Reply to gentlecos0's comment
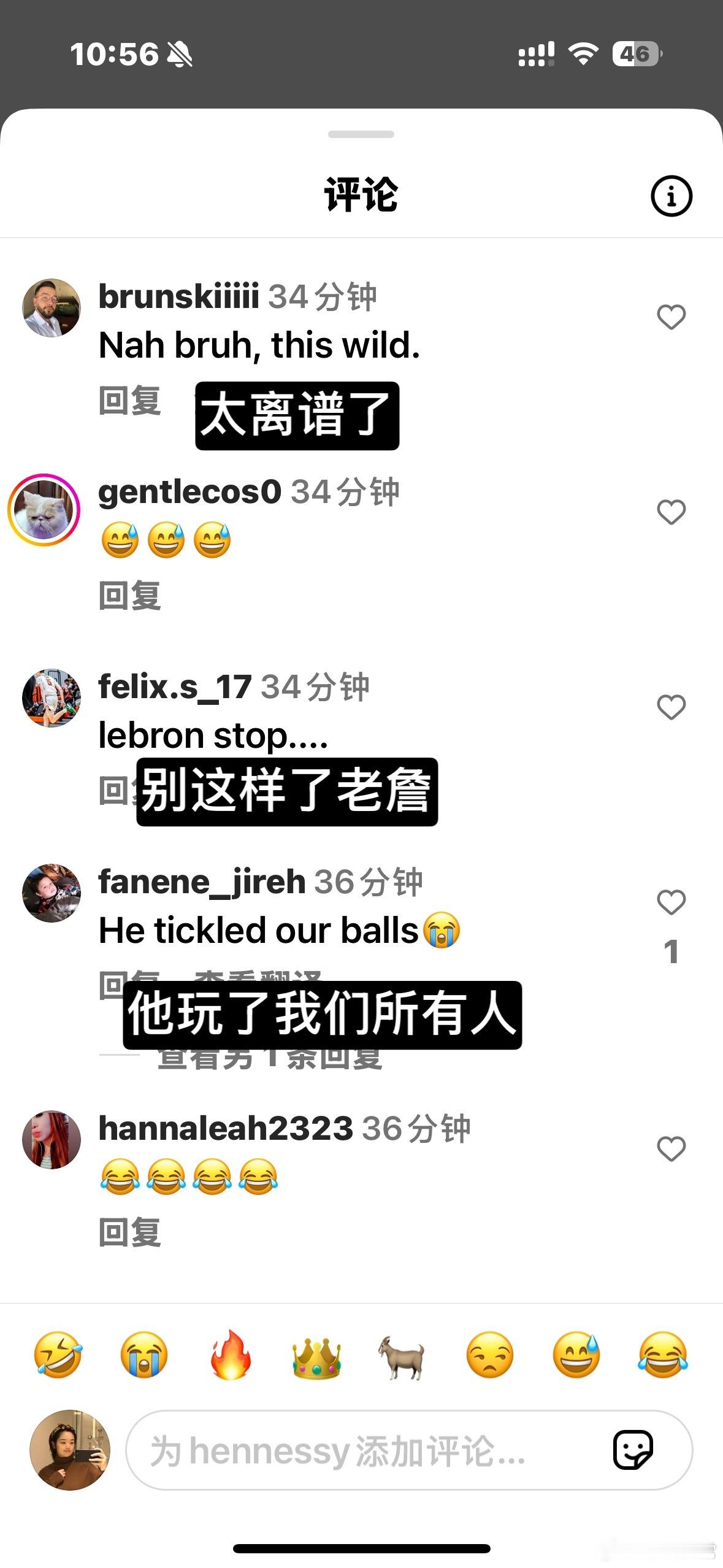 [x=130, y=595]
